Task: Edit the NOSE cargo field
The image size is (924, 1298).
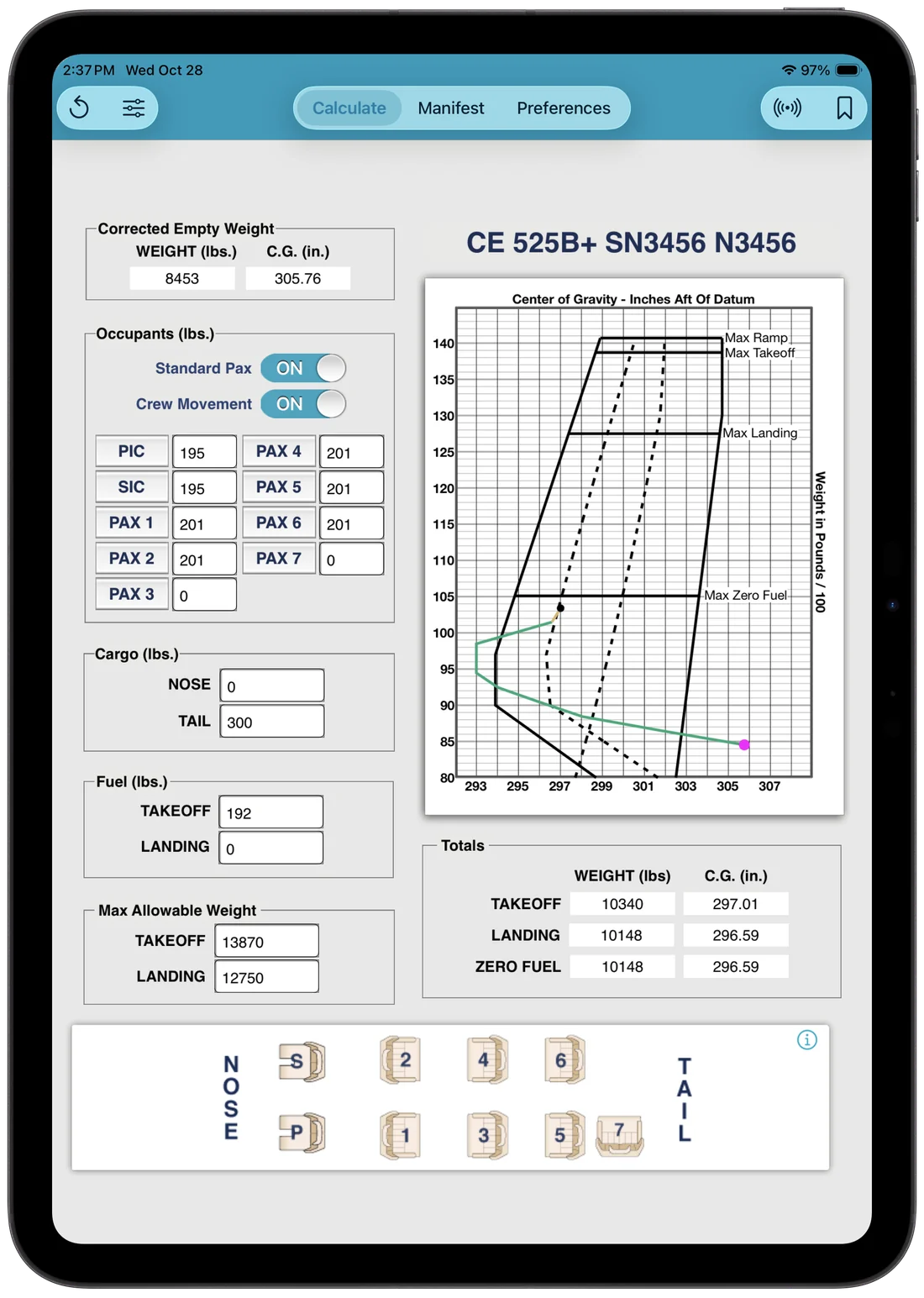Action: click(x=272, y=686)
